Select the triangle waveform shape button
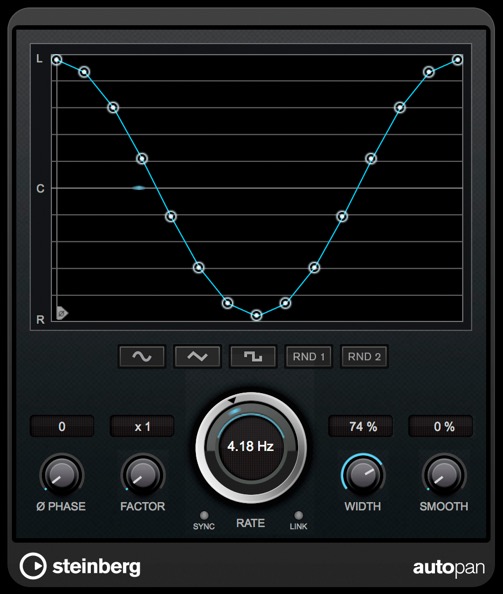 point(197,356)
